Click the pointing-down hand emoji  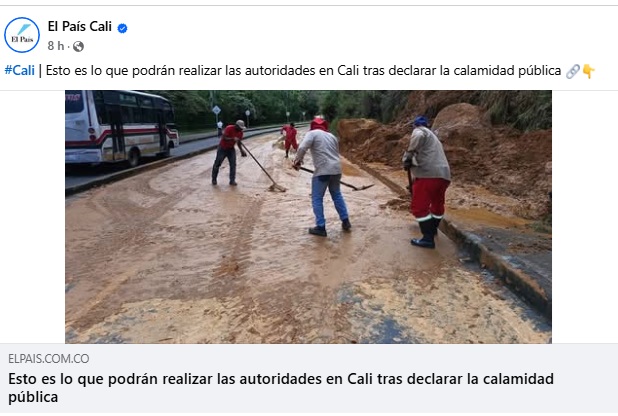588,71
